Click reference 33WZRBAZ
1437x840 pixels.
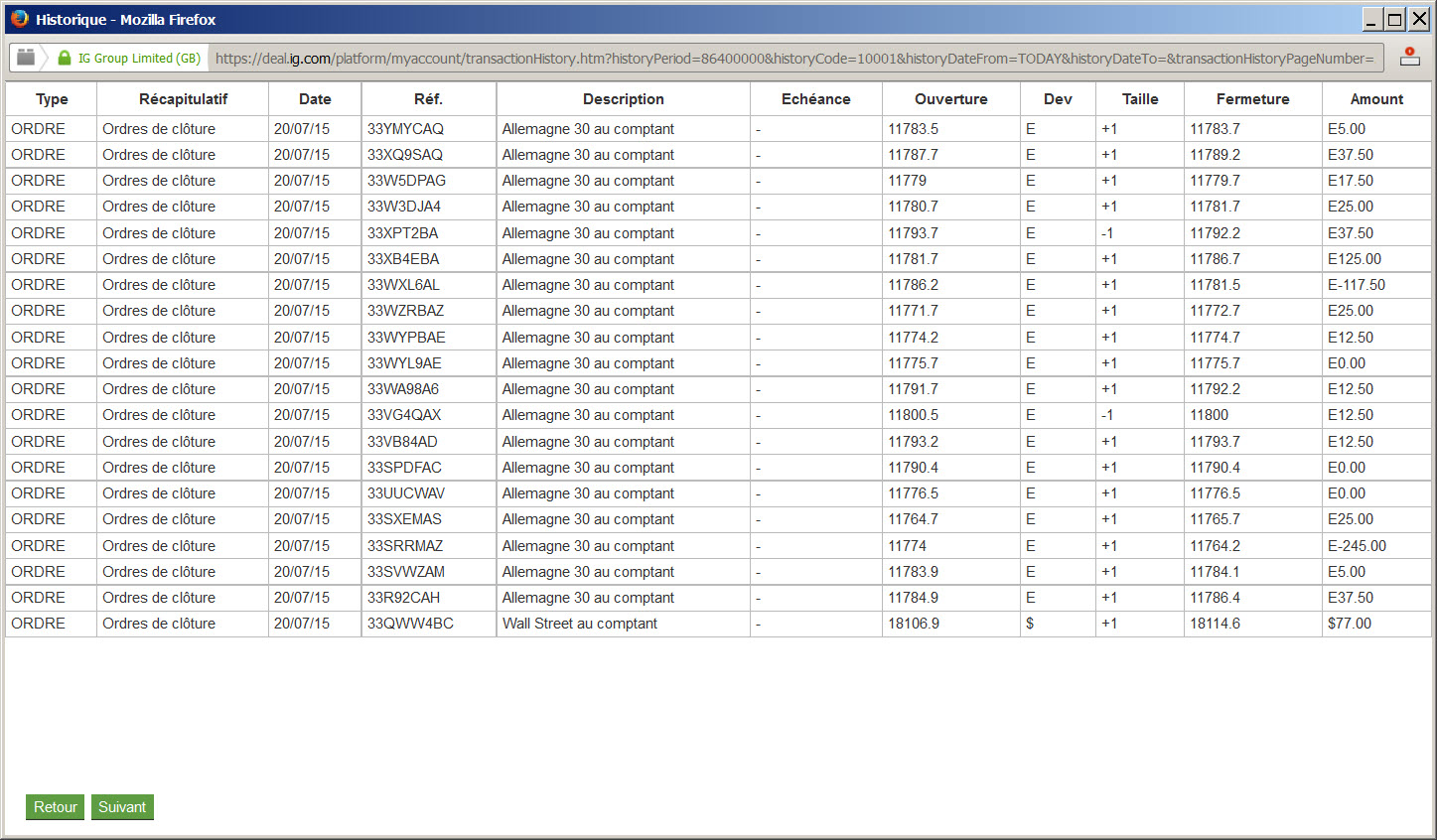(405, 311)
